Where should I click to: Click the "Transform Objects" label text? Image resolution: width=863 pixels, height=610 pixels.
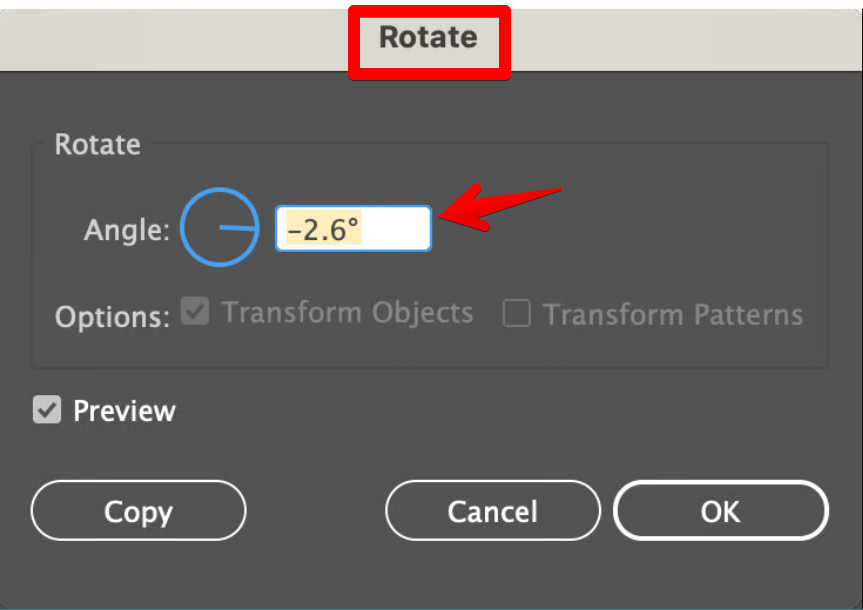[347, 313]
